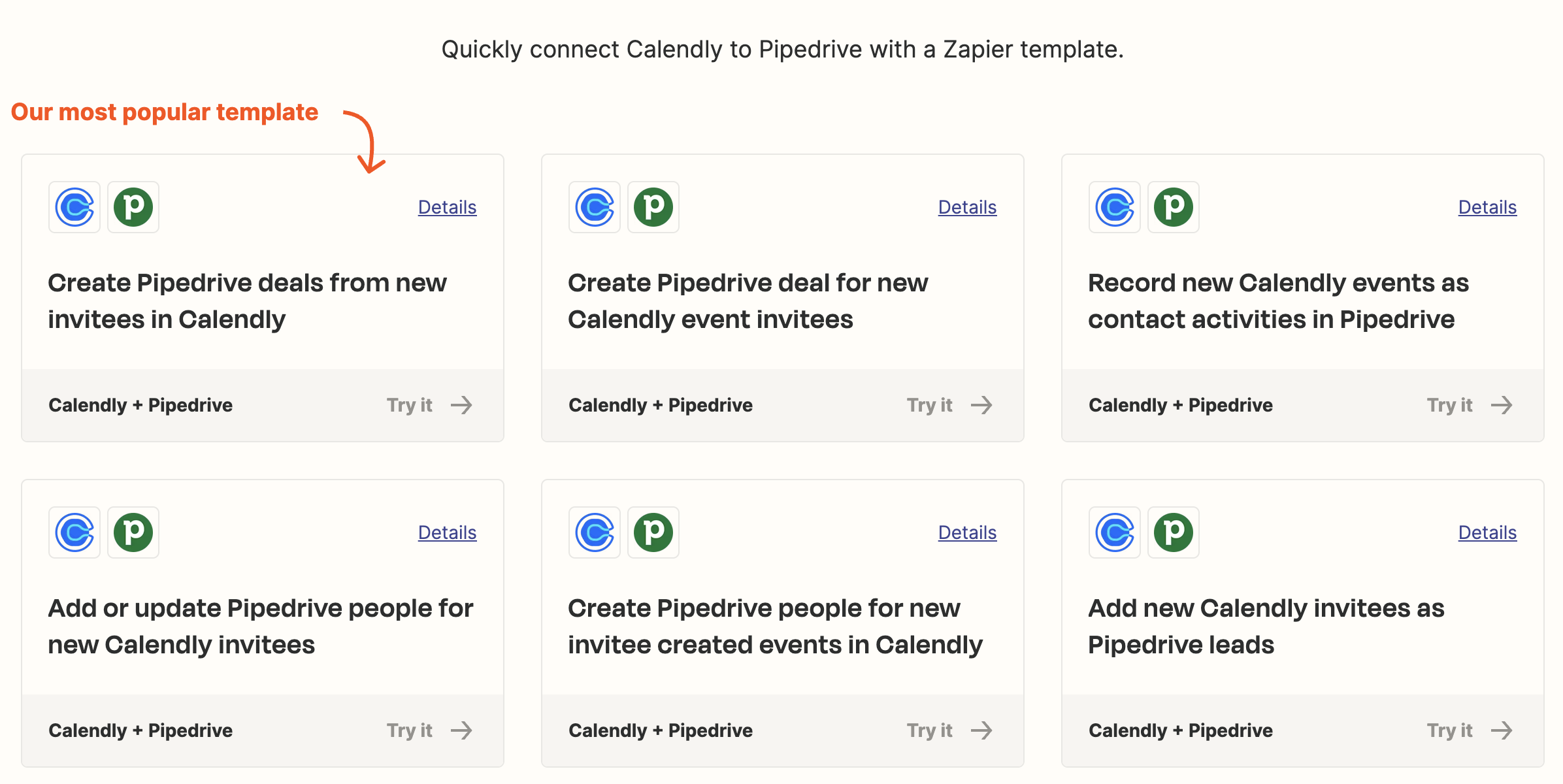Click 'Try it' on 'Add new Calendly invitees as Pipedrive leads' card
This screenshot has height=784, width=1563.
[1450, 730]
